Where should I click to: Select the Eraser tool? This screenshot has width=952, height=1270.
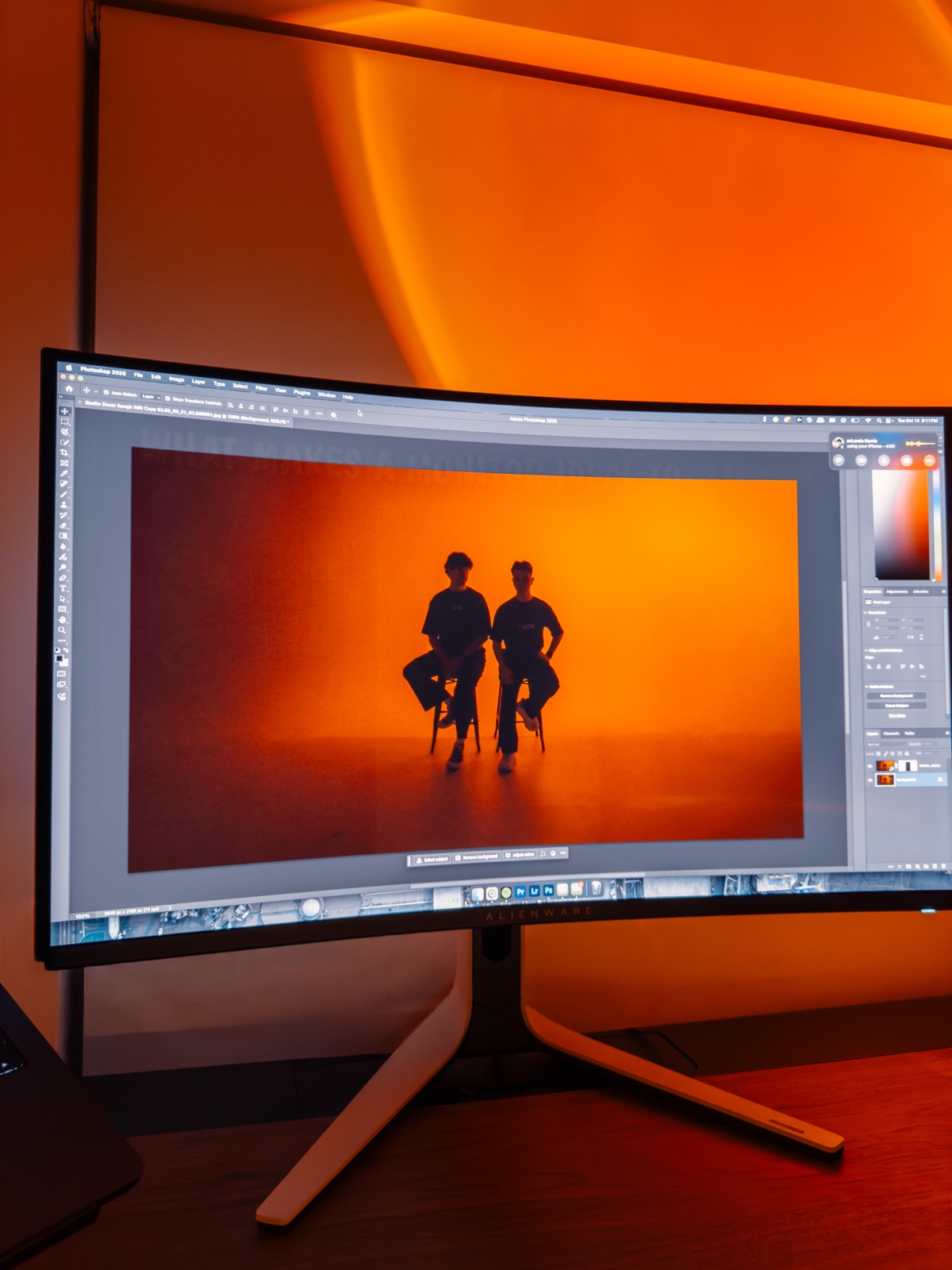pyautogui.click(x=63, y=526)
